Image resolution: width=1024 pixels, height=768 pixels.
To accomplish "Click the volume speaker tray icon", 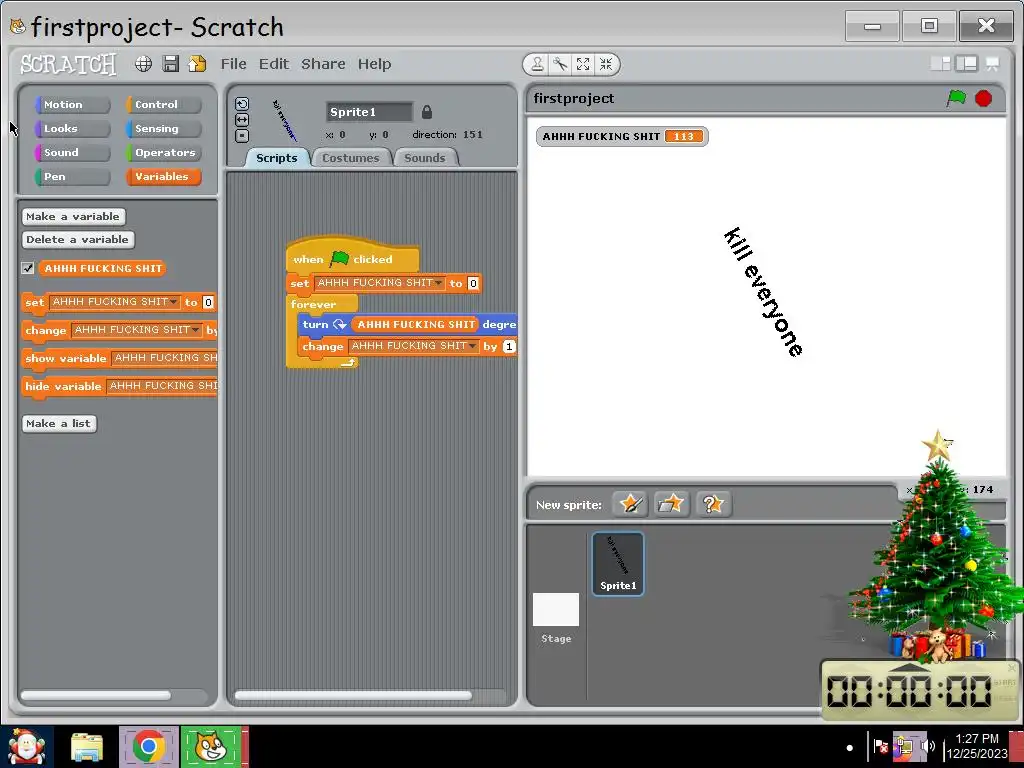I will point(928,746).
